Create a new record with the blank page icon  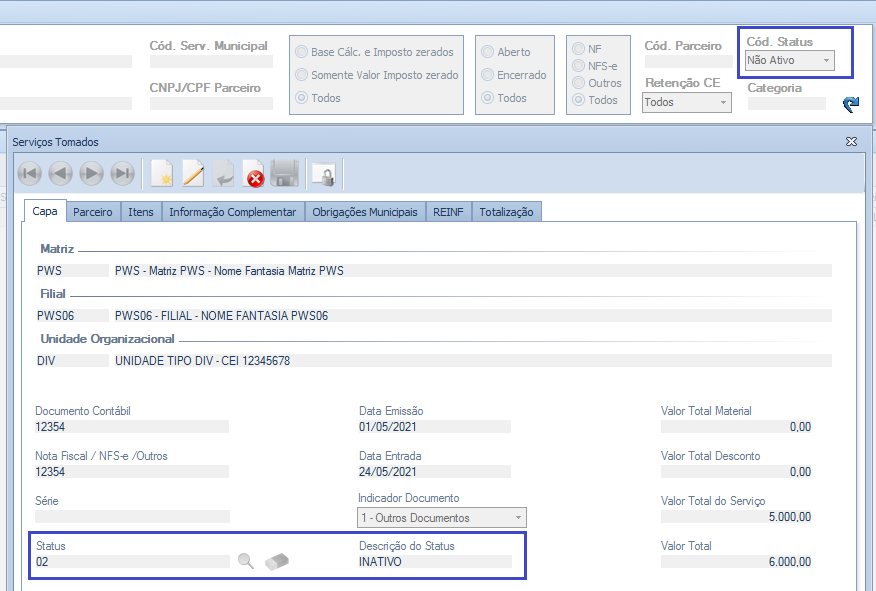[162, 174]
